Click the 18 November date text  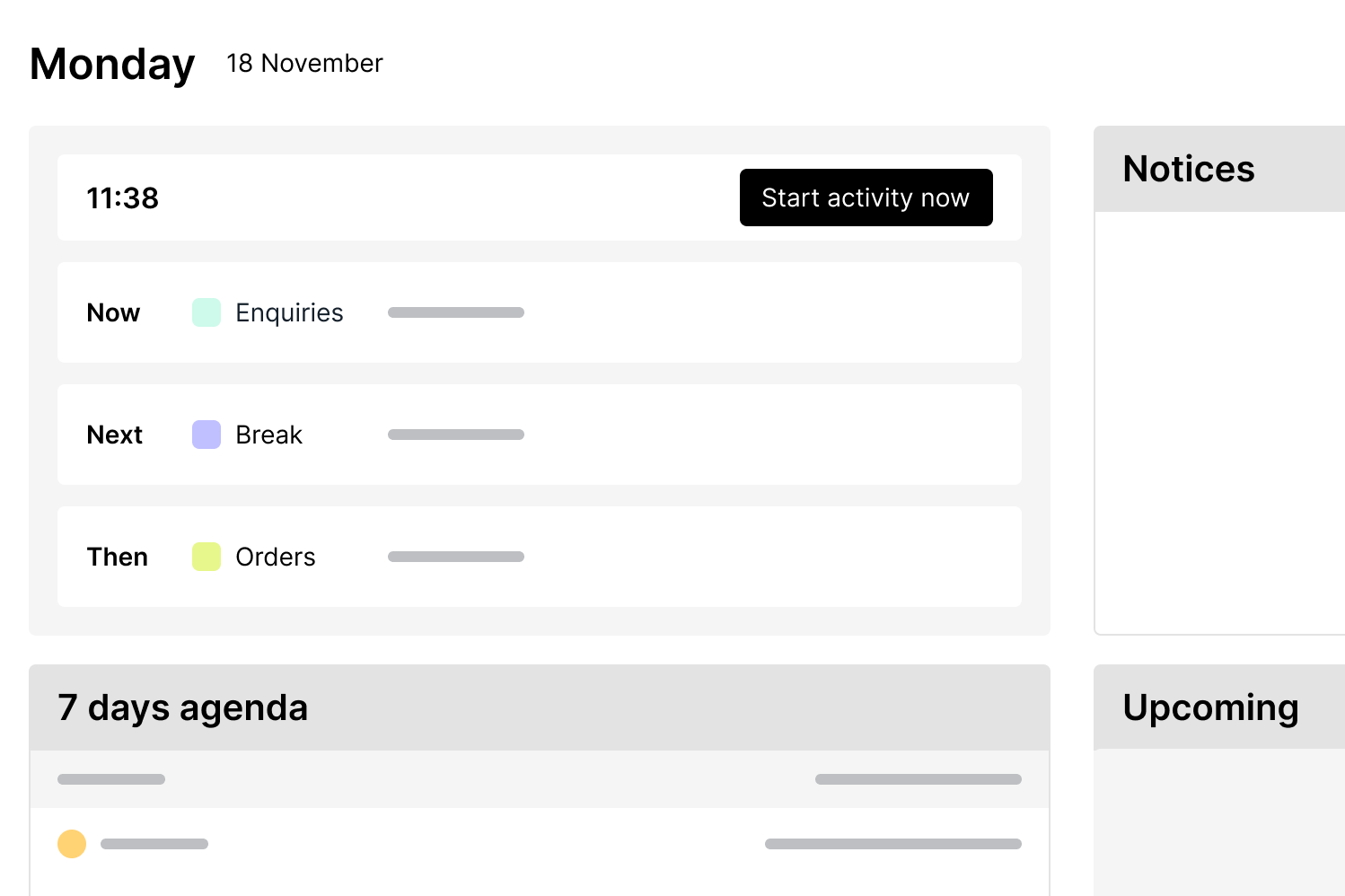pos(304,63)
